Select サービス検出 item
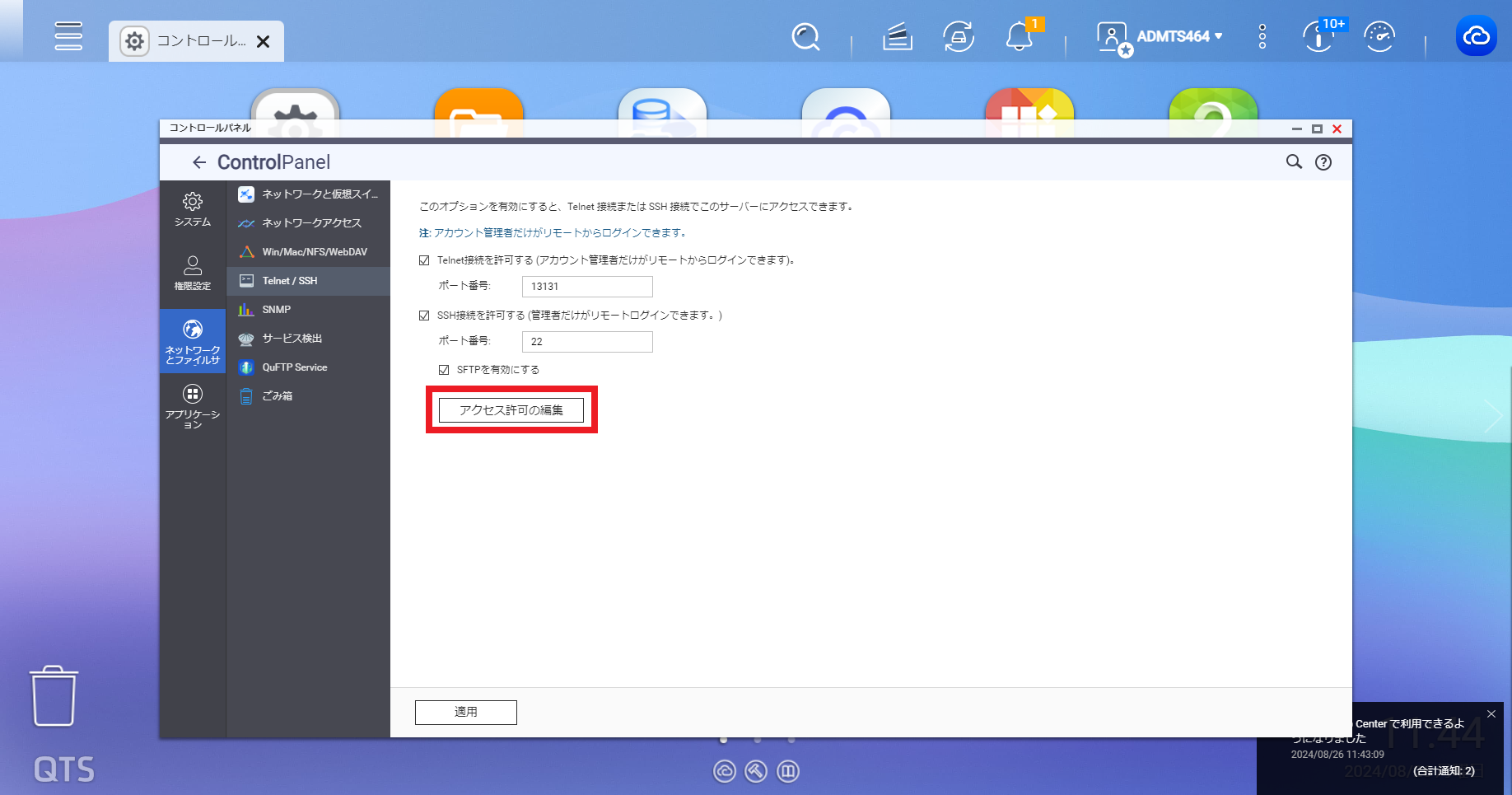1512x795 pixels. point(308,339)
